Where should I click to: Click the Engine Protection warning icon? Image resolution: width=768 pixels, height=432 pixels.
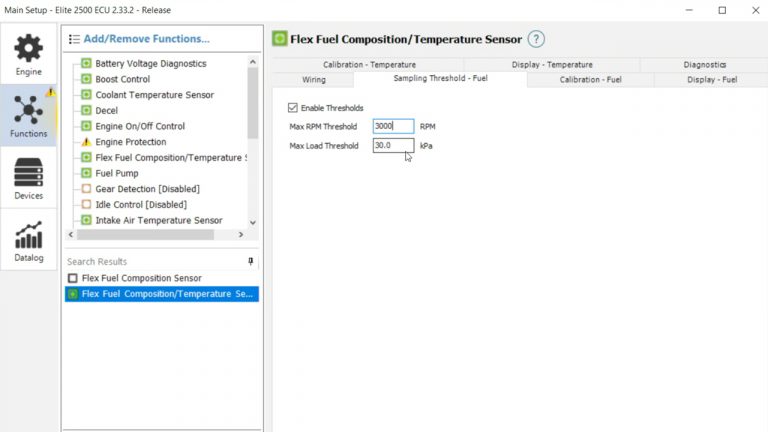tap(86, 142)
